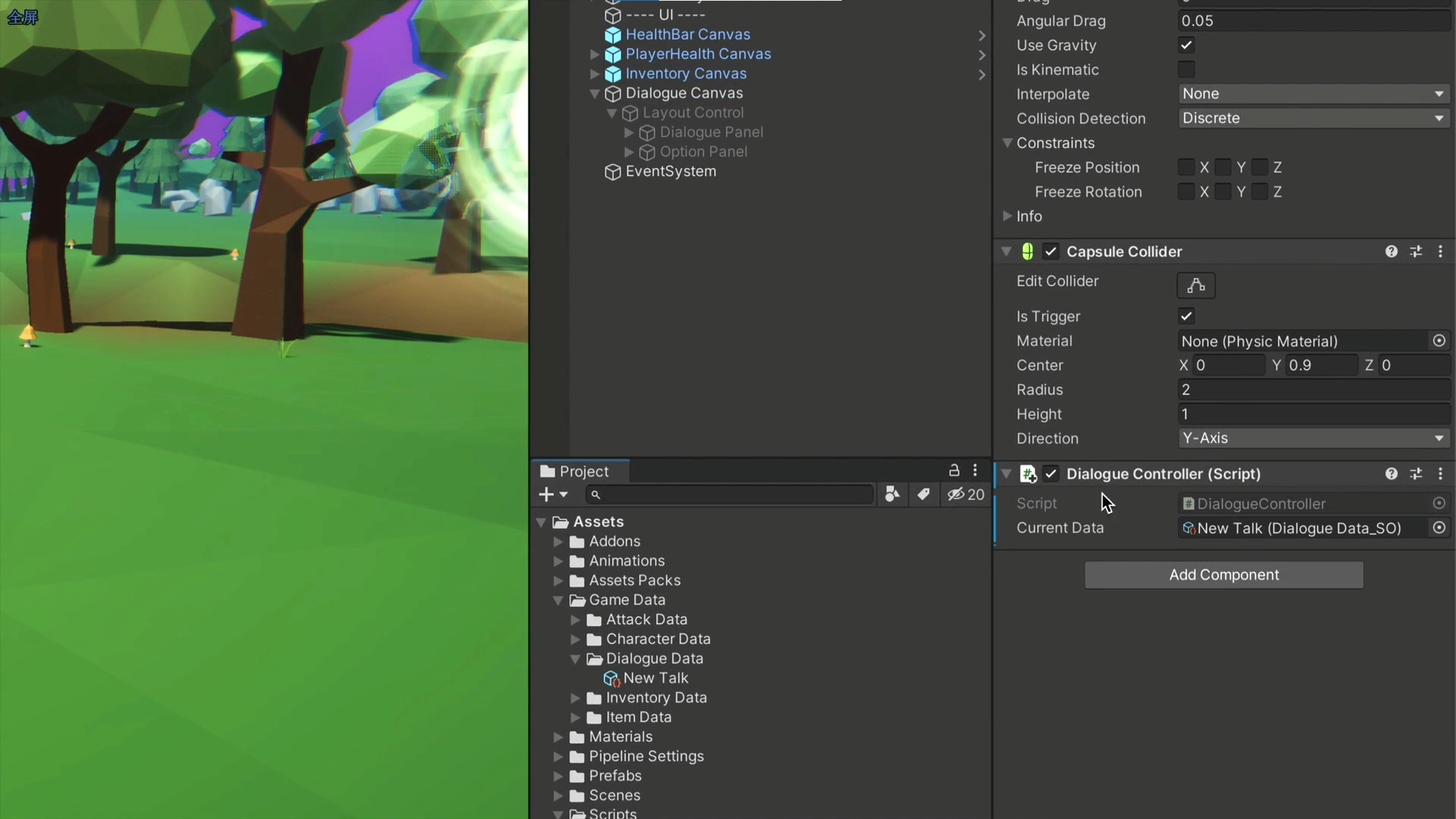This screenshot has height=819, width=1456.
Task: Click the Project panel lock icon
Action: [x=954, y=471]
